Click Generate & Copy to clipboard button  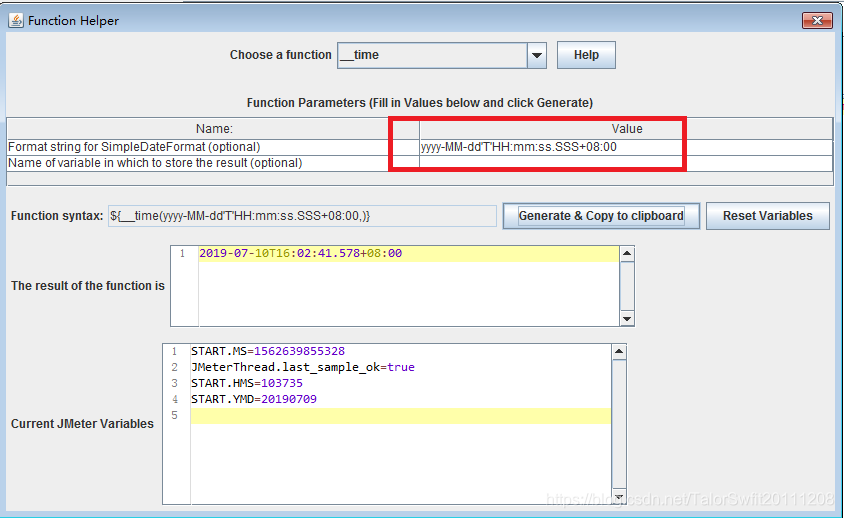tap(601, 216)
